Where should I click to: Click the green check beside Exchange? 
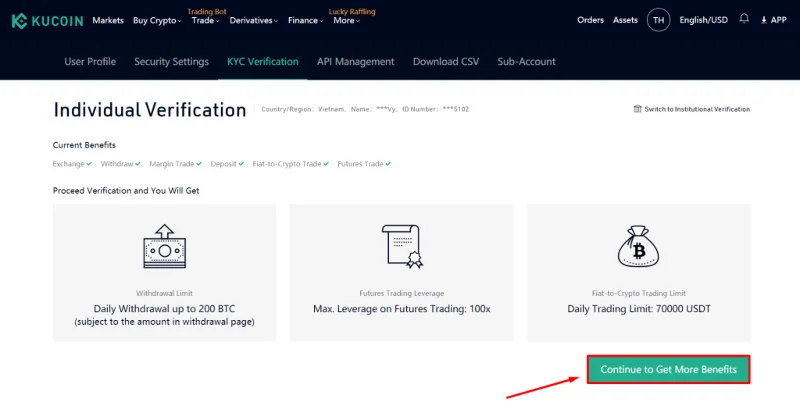pos(89,164)
